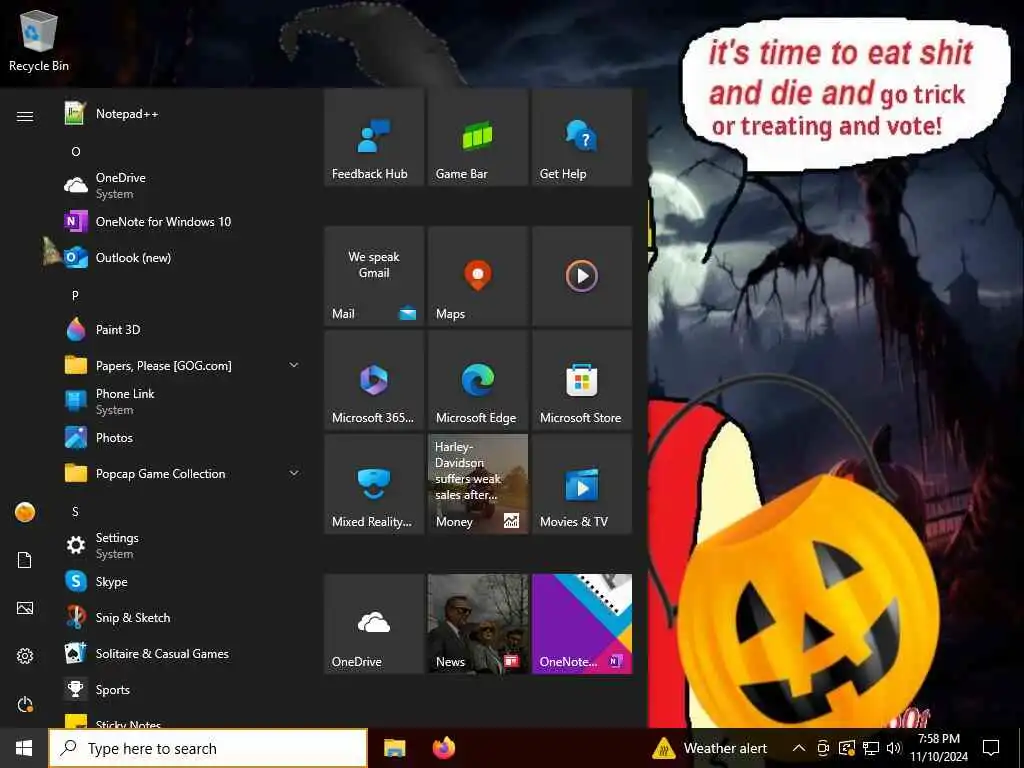
Task: Open the Game Bar tile
Action: click(x=478, y=138)
